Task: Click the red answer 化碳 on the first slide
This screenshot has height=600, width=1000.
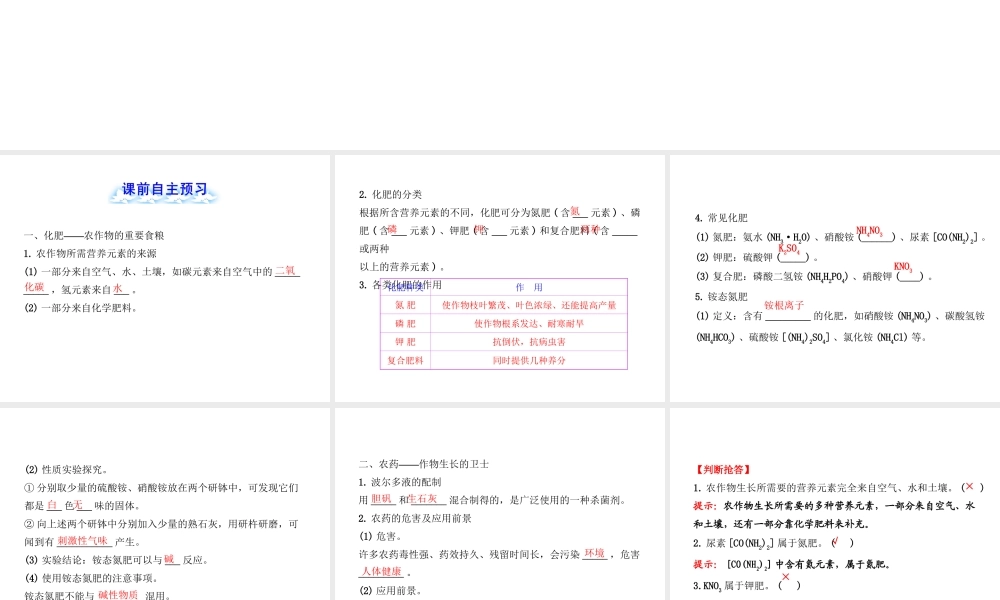Action: click(x=34, y=288)
